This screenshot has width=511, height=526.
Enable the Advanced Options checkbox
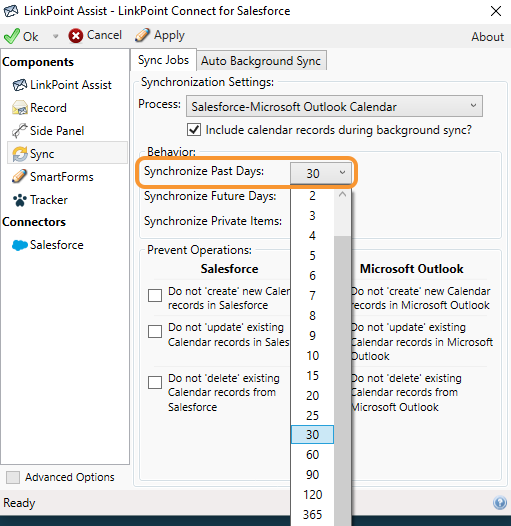(13, 477)
